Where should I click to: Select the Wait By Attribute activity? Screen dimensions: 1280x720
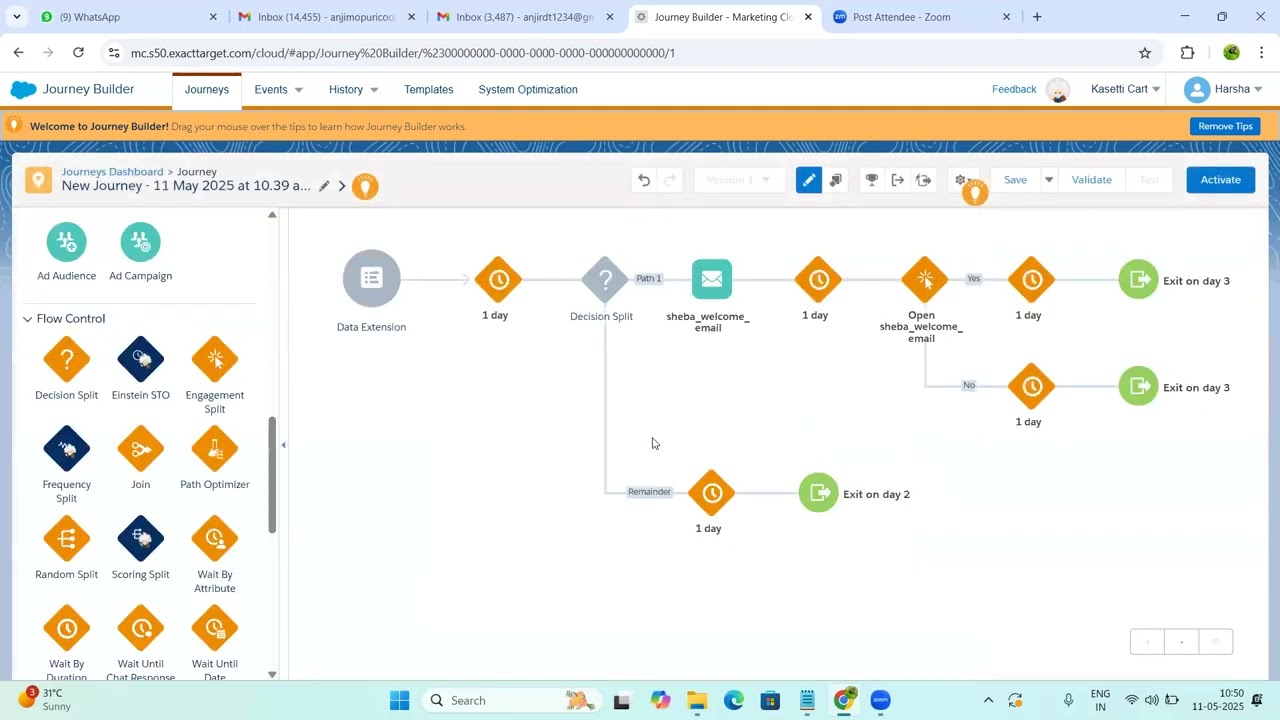point(215,539)
